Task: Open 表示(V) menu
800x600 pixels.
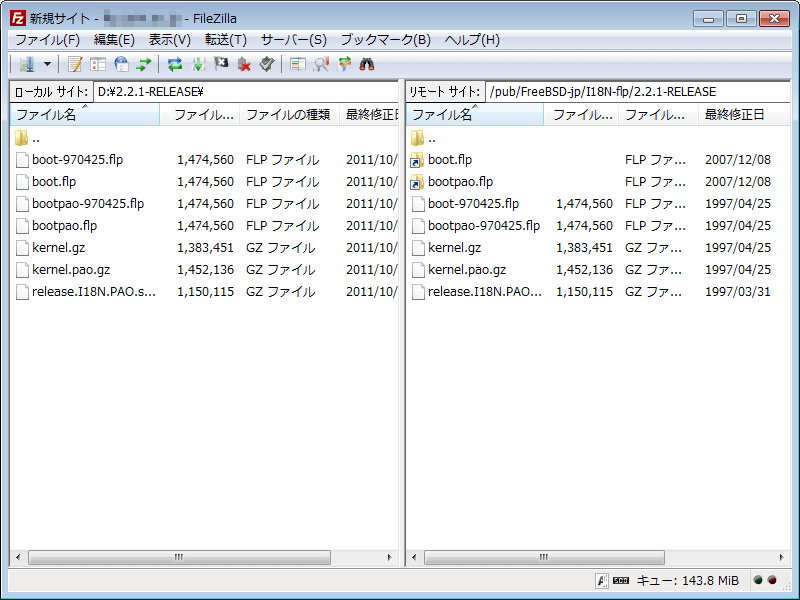Action: 169,40
